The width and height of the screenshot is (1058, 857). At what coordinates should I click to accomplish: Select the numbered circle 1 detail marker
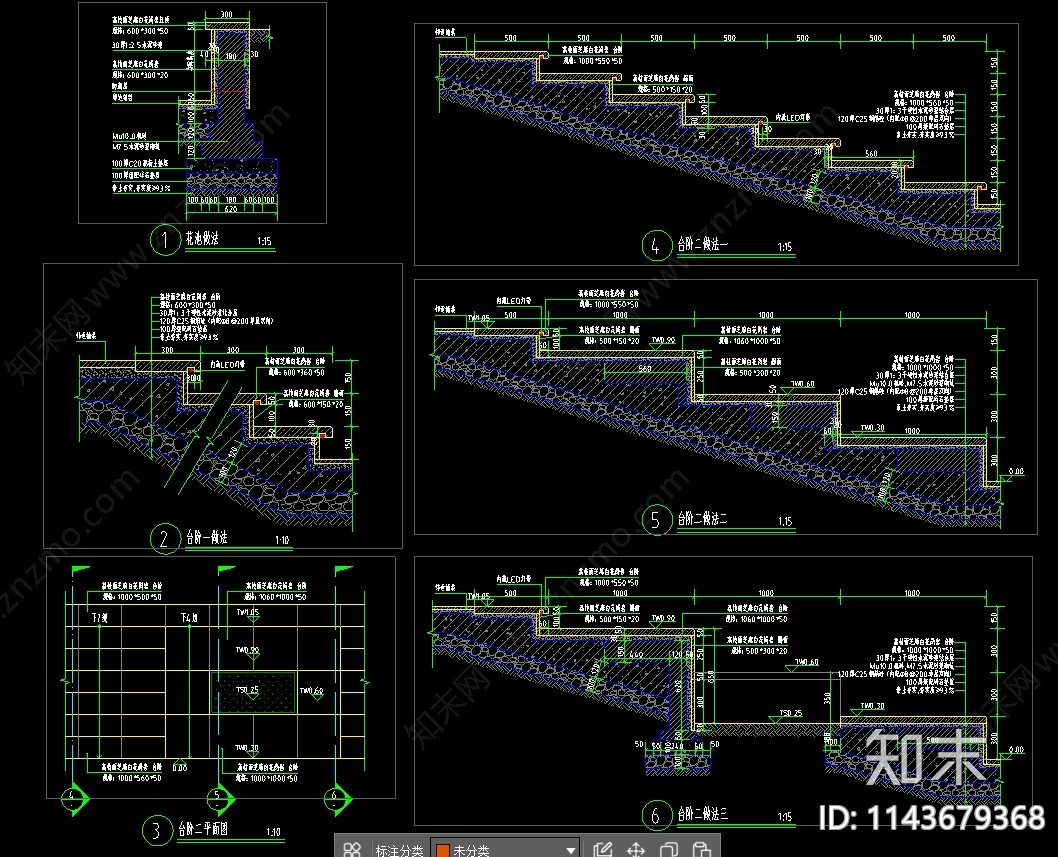[161, 239]
